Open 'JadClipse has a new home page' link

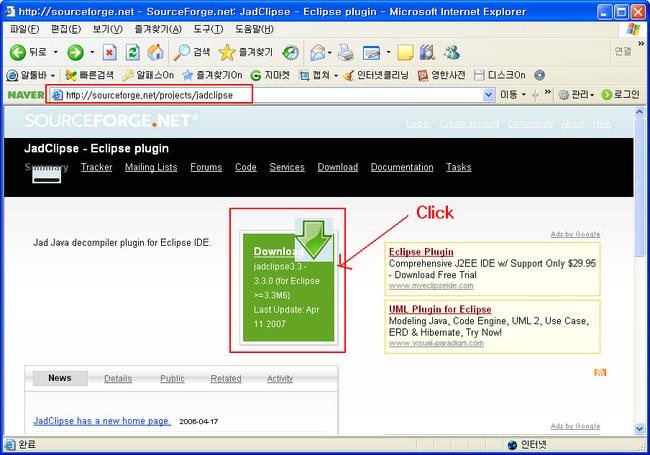point(102,421)
